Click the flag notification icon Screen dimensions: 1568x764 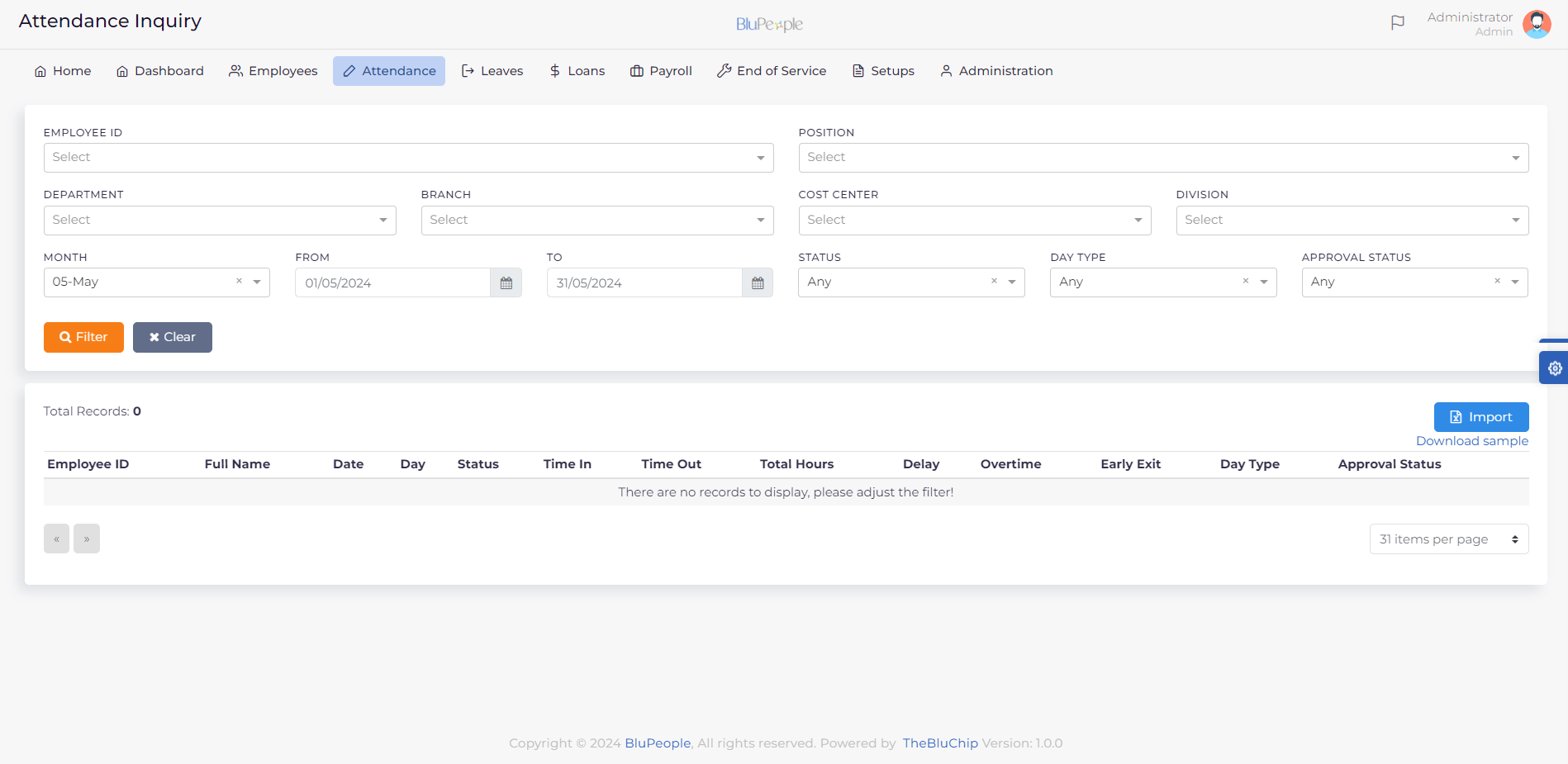1397,23
